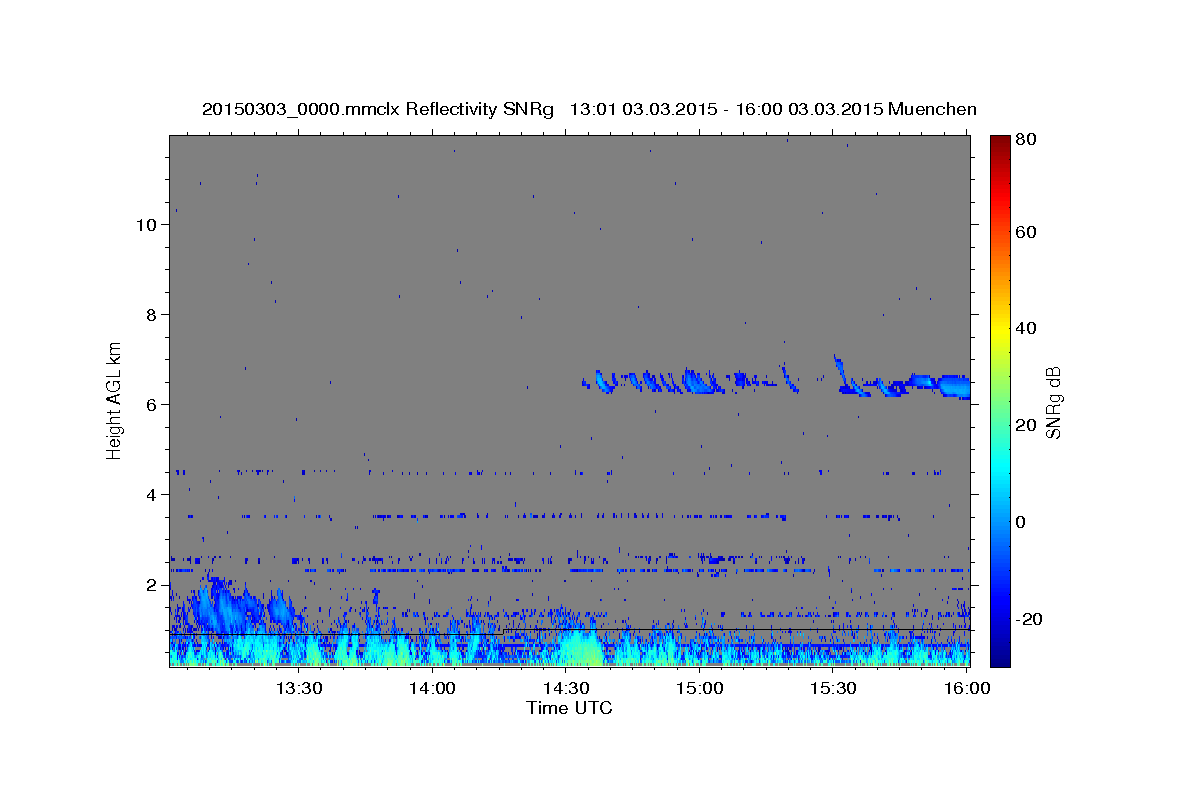This screenshot has height=800, width=1200.
Task: Click the 14:00 time tick label
Action: (x=432, y=688)
